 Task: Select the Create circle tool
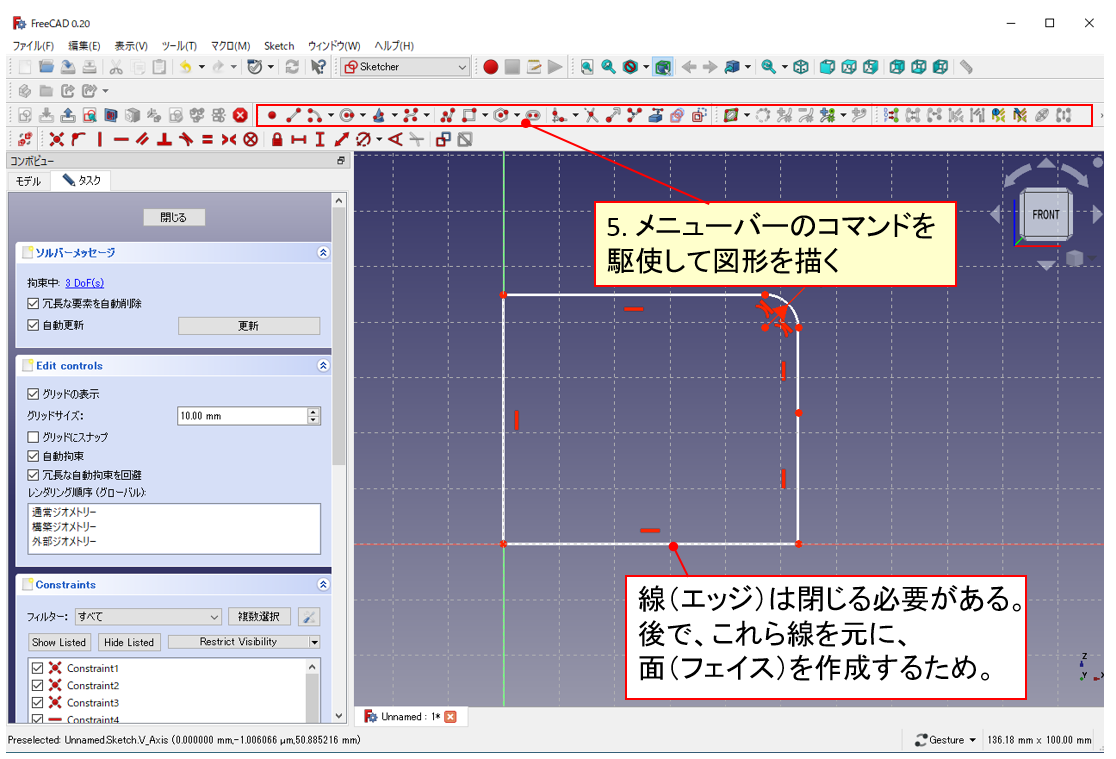[x=347, y=115]
